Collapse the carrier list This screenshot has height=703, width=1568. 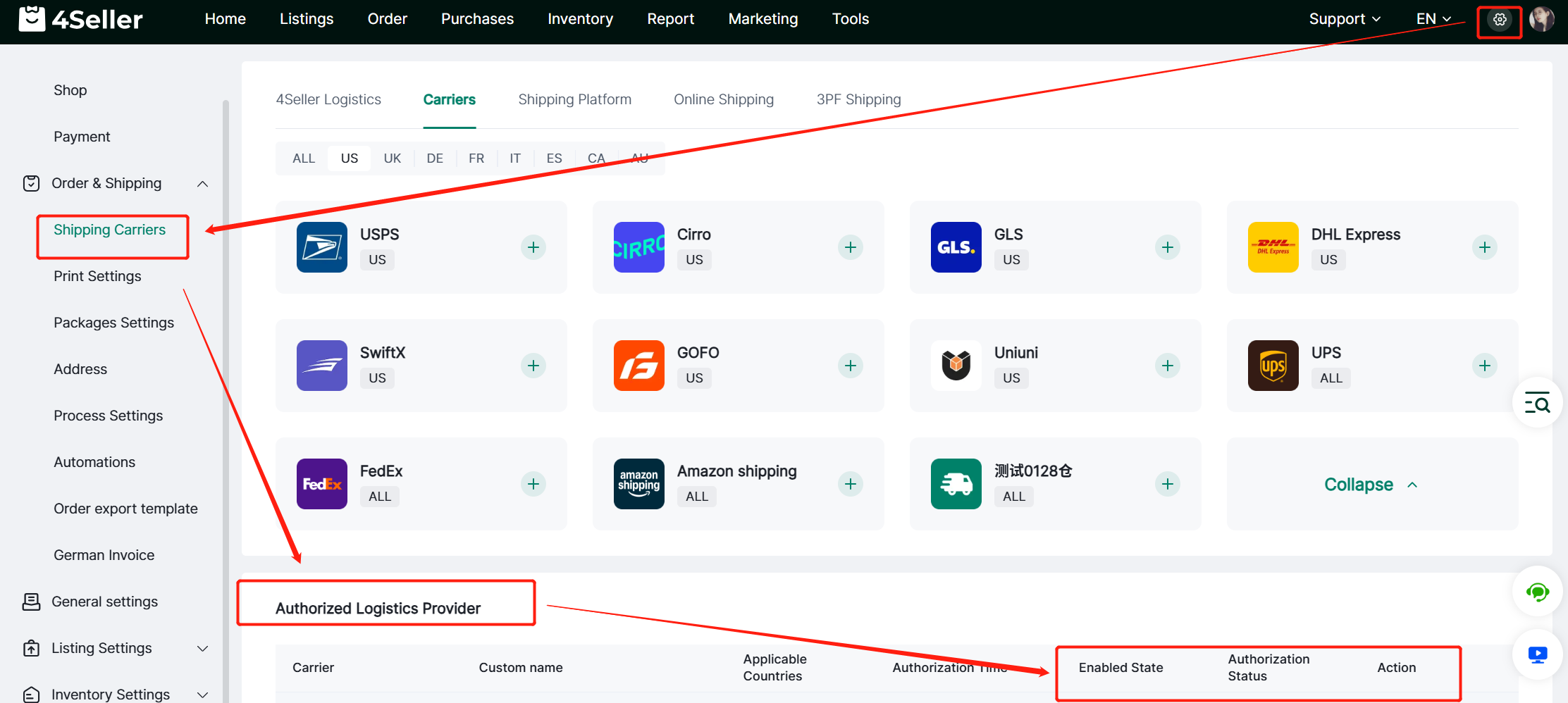click(x=1371, y=485)
